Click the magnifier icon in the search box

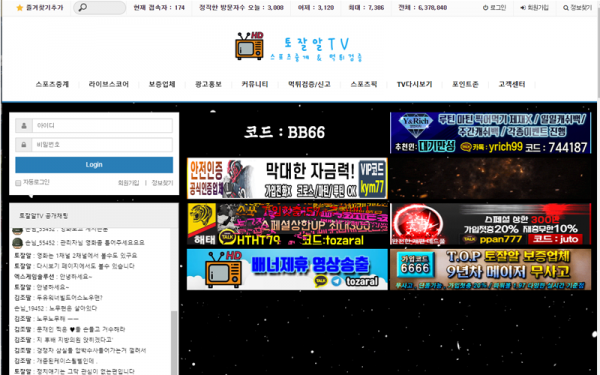tap(82, 7)
